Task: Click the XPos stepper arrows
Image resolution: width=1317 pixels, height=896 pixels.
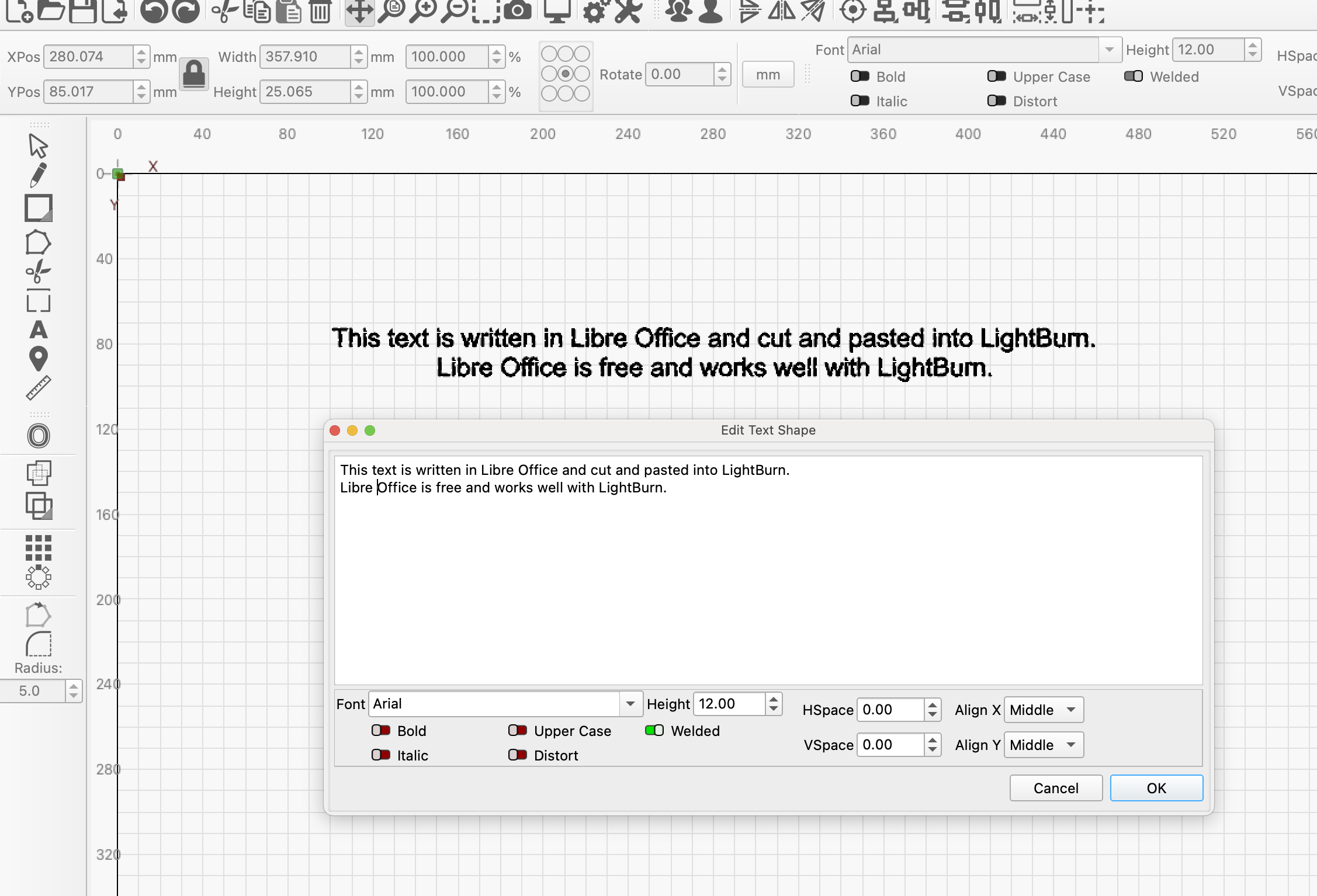Action: (141, 57)
